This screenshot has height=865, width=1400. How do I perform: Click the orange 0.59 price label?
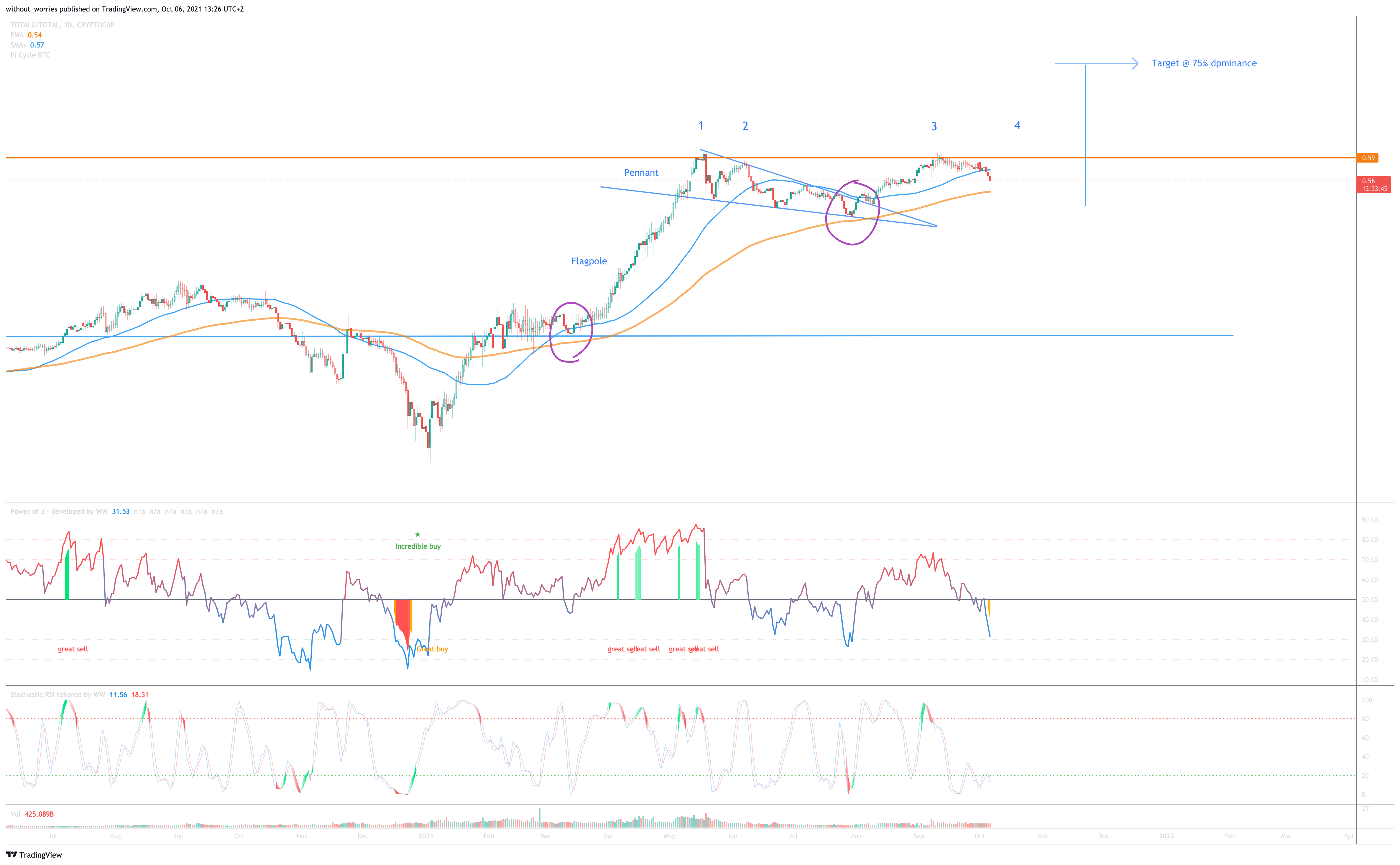tap(1367, 158)
